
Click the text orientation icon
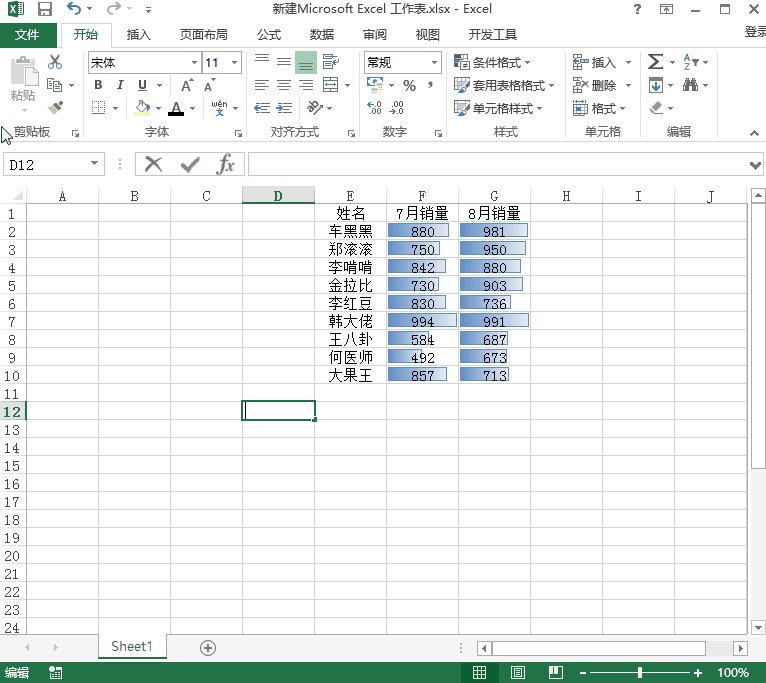pos(315,108)
